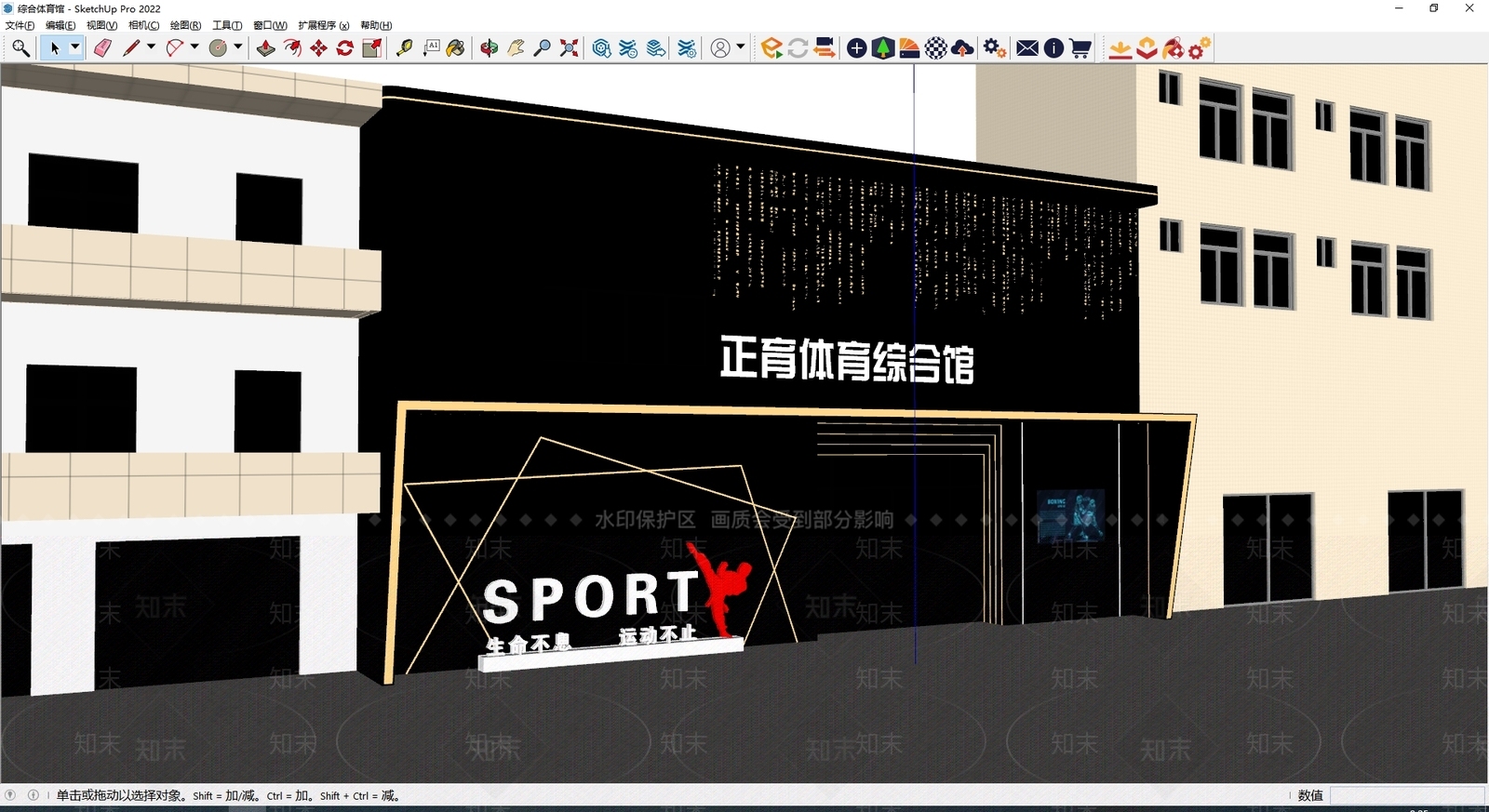This screenshot has height=812, width=1489.
Task: Select the Circle shape tool
Action: [x=219, y=47]
